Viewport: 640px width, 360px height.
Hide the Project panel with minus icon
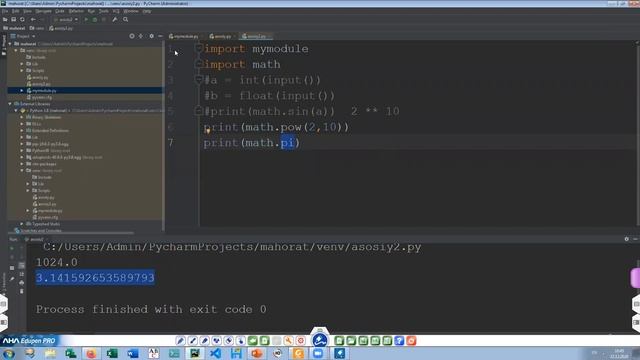pos(160,36)
